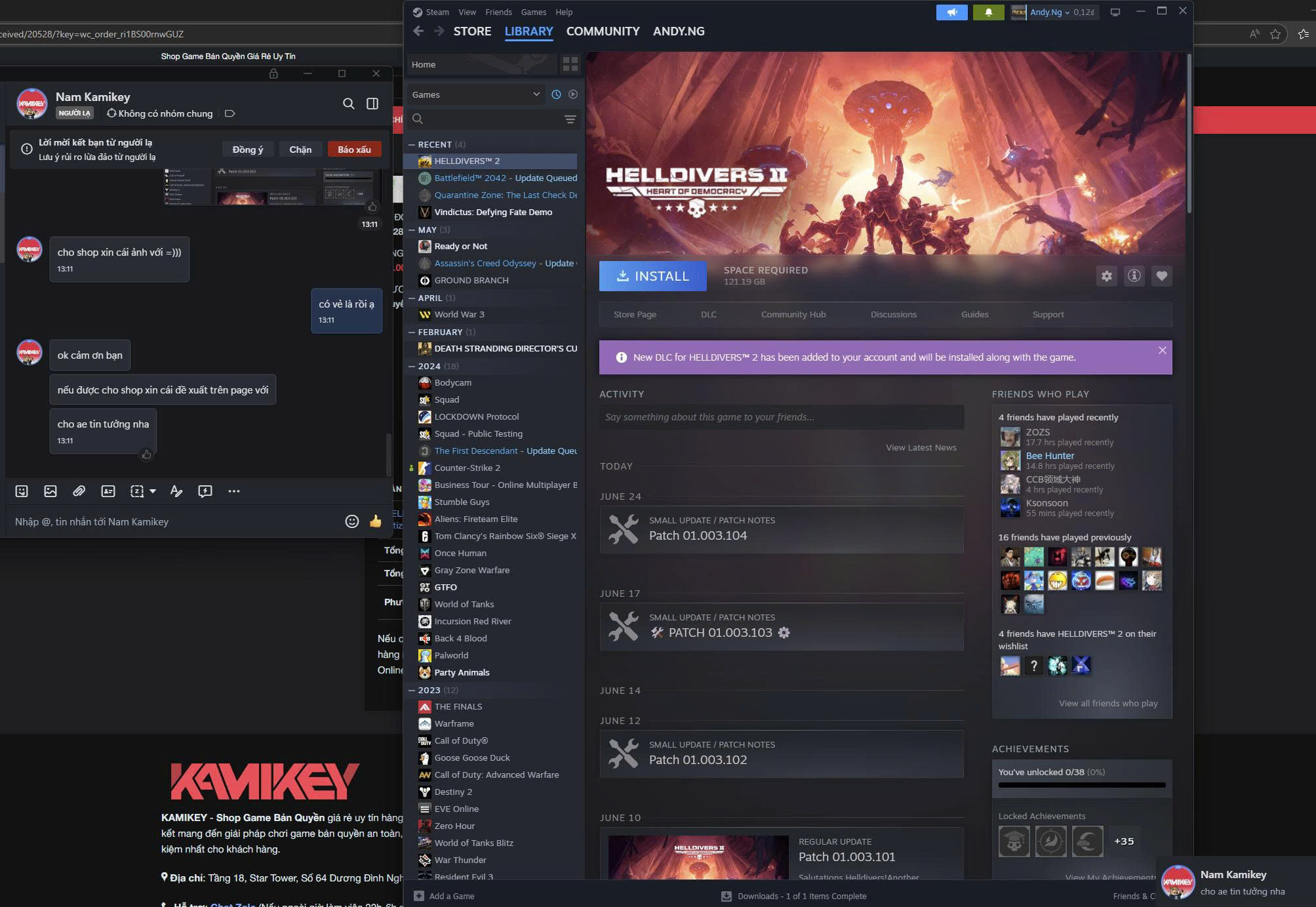The height and width of the screenshot is (907, 1316).
Task: Add HELLDIVERS 2 to favorites heart
Action: click(1162, 276)
